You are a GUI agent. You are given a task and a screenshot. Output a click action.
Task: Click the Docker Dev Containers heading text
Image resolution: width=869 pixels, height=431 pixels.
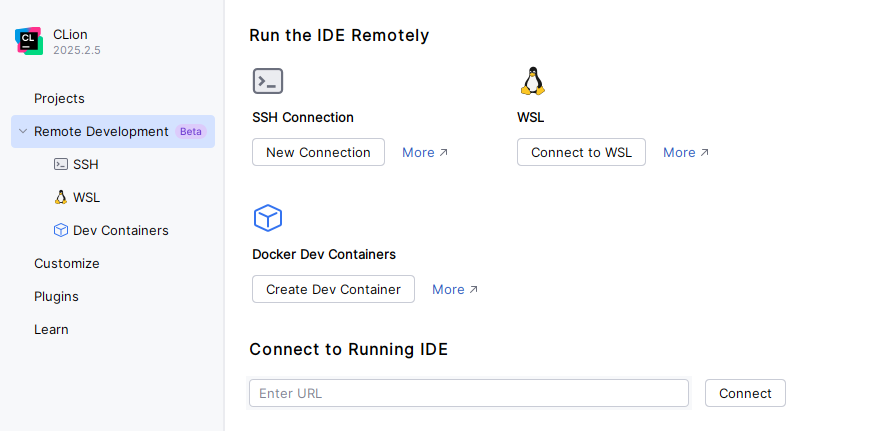pos(324,254)
